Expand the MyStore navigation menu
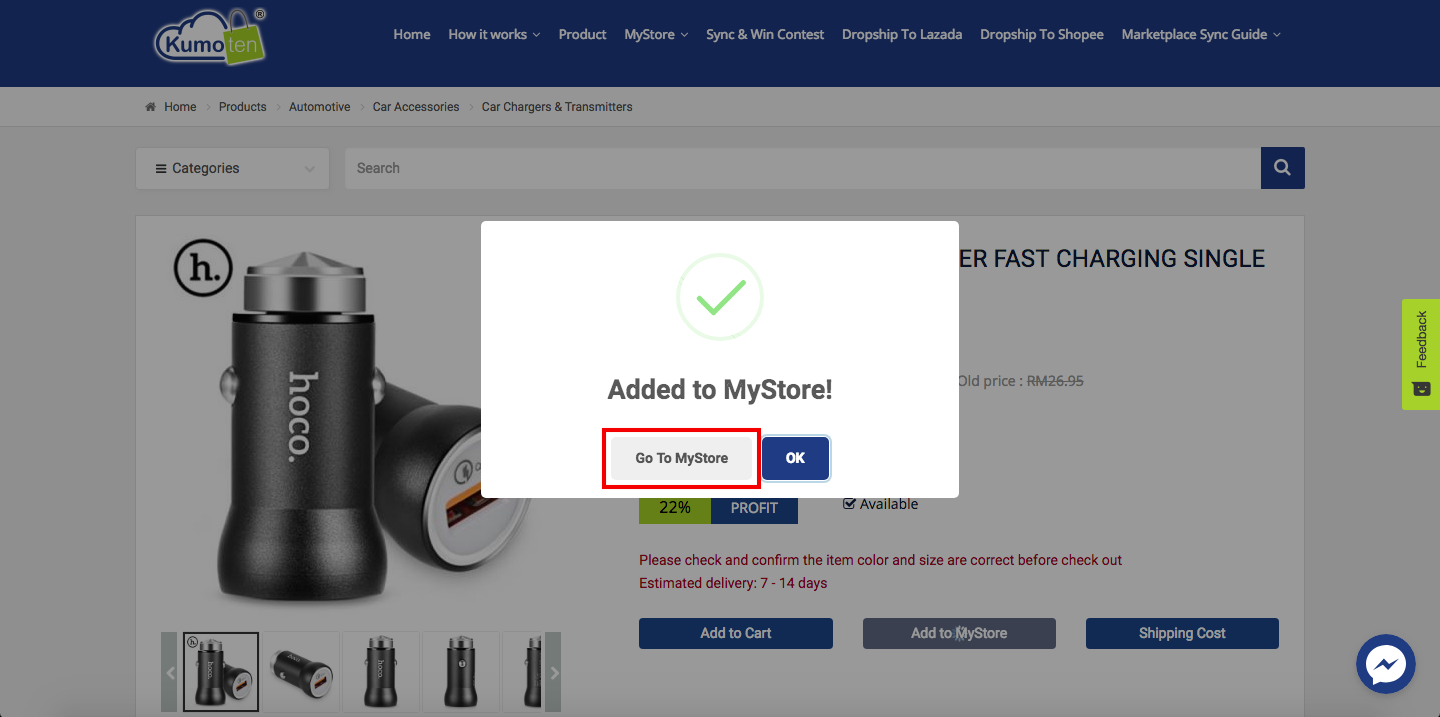The width and height of the screenshot is (1440, 717). pyautogui.click(x=656, y=34)
